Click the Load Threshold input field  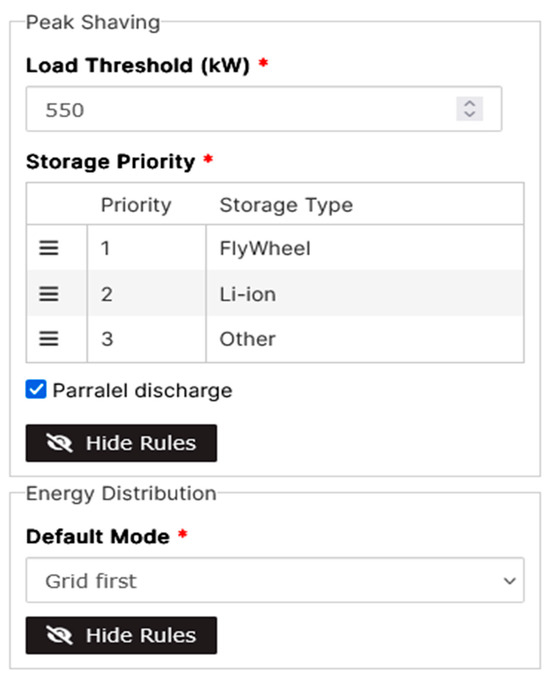pos(264,109)
